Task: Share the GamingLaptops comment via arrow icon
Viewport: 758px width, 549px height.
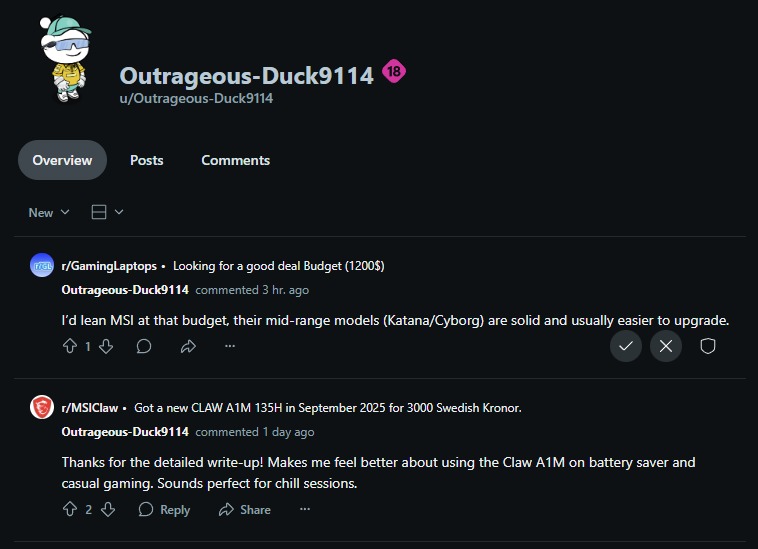Action: [188, 346]
